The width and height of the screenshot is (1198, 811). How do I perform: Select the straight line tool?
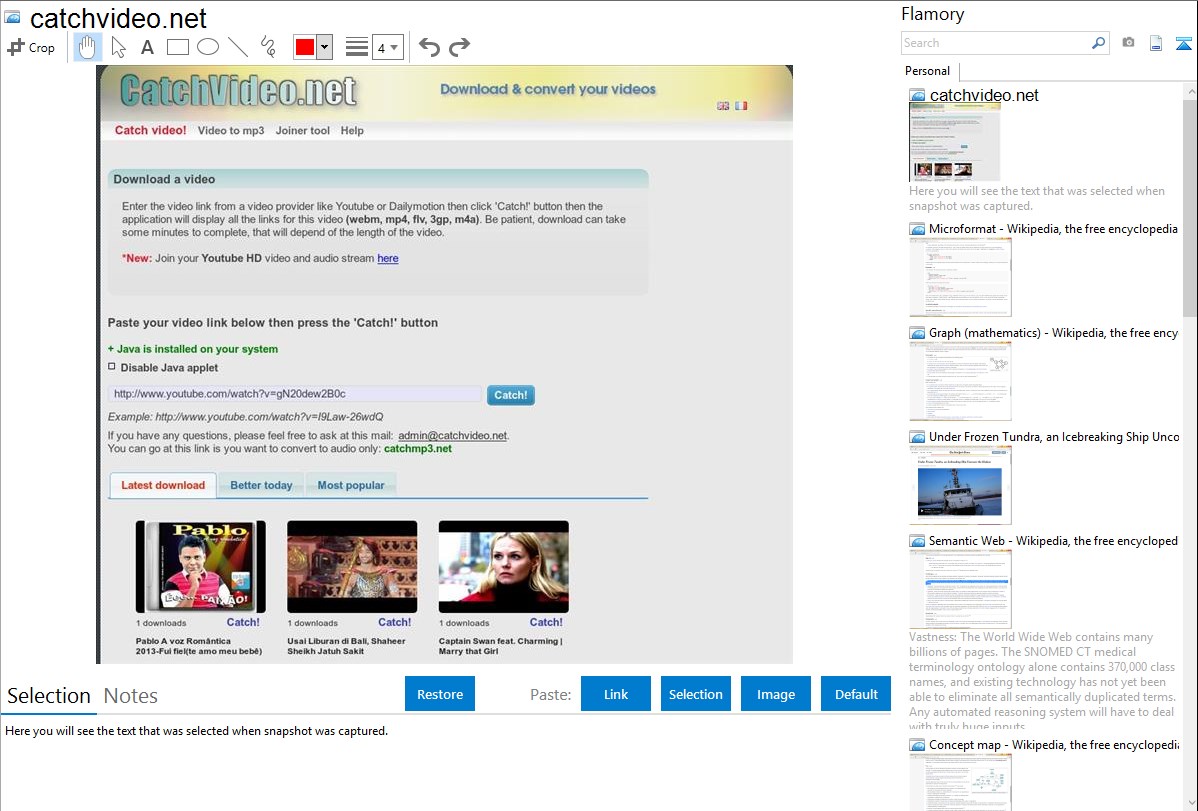(x=238, y=47)
